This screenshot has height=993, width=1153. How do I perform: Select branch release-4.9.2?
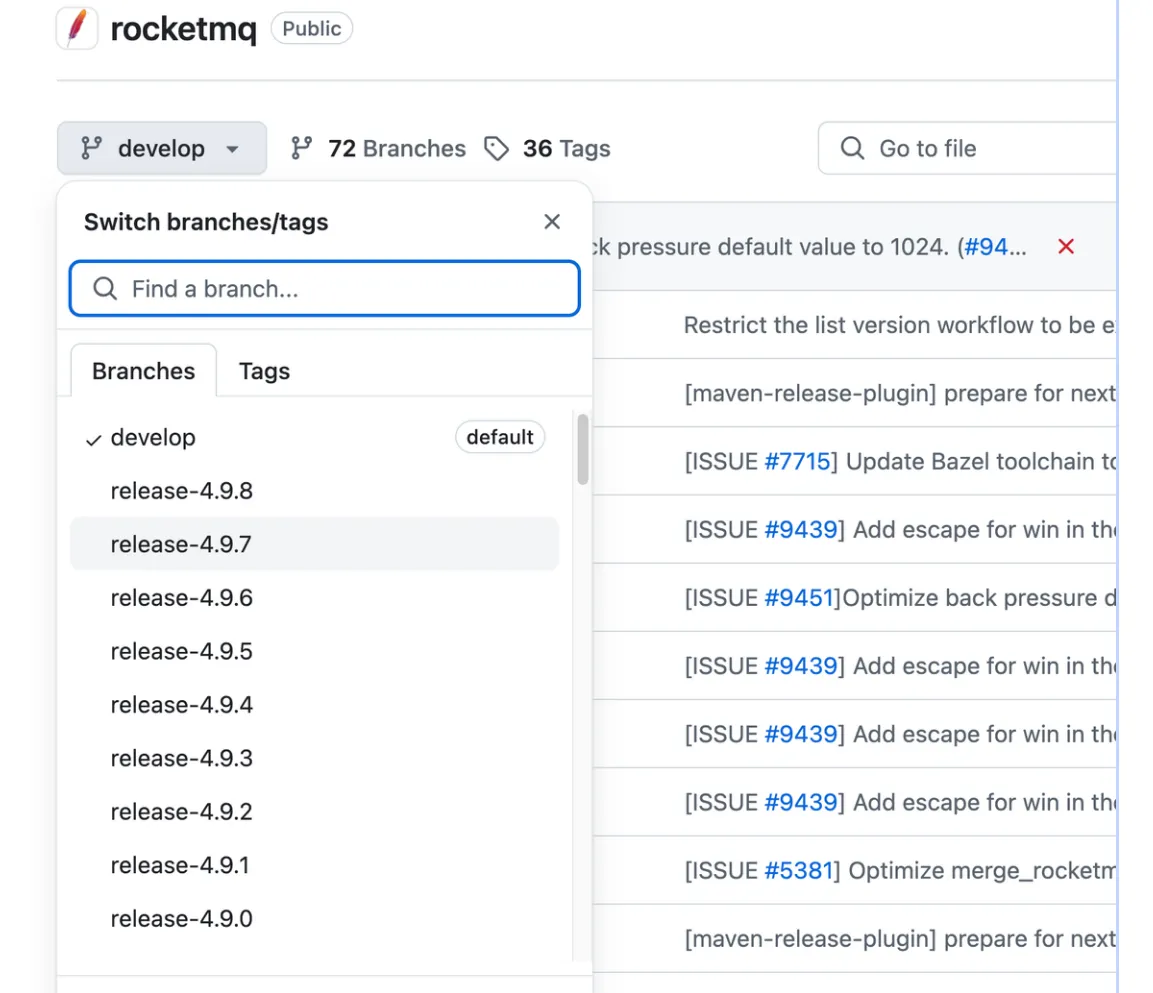[x=315, y=811]
